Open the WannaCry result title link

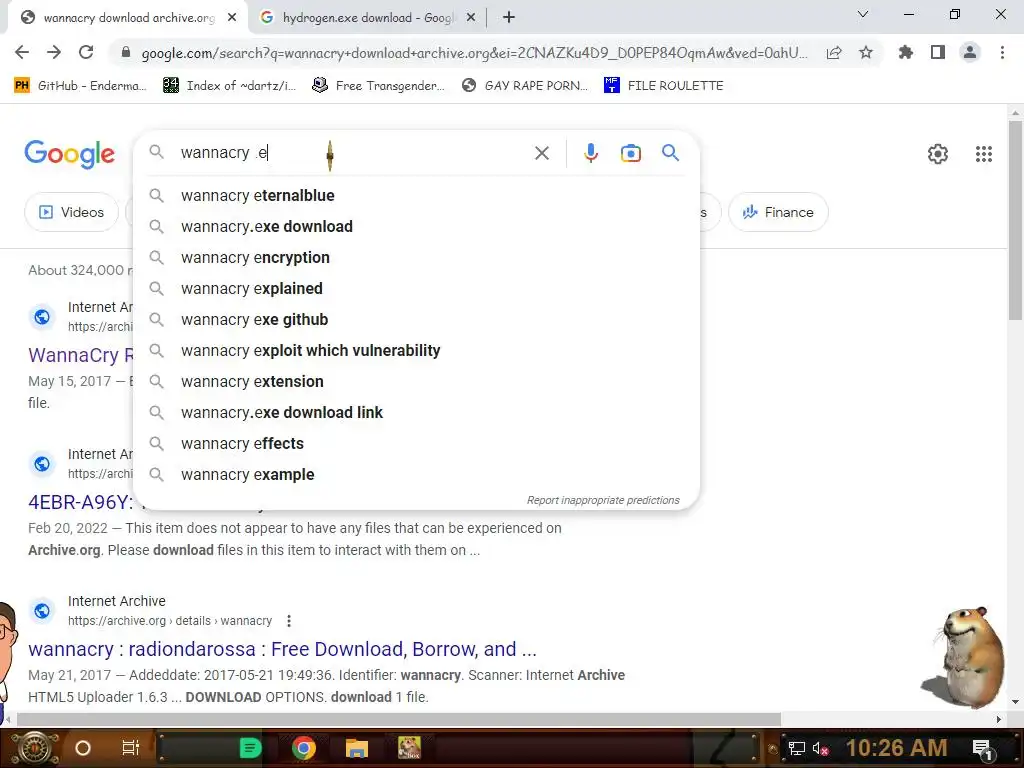80,355
